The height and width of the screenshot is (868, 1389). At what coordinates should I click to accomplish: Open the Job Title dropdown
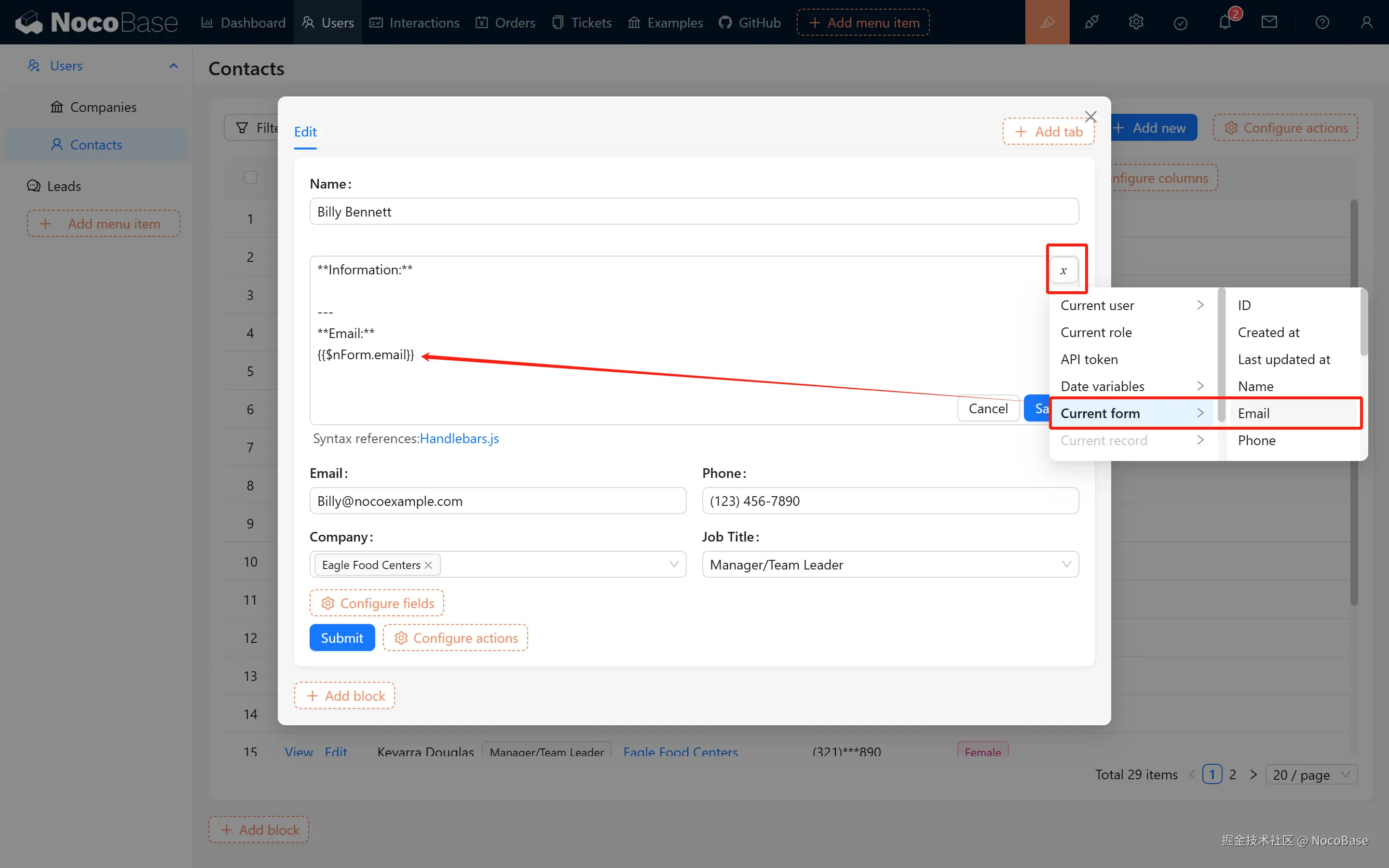point(890,564)
